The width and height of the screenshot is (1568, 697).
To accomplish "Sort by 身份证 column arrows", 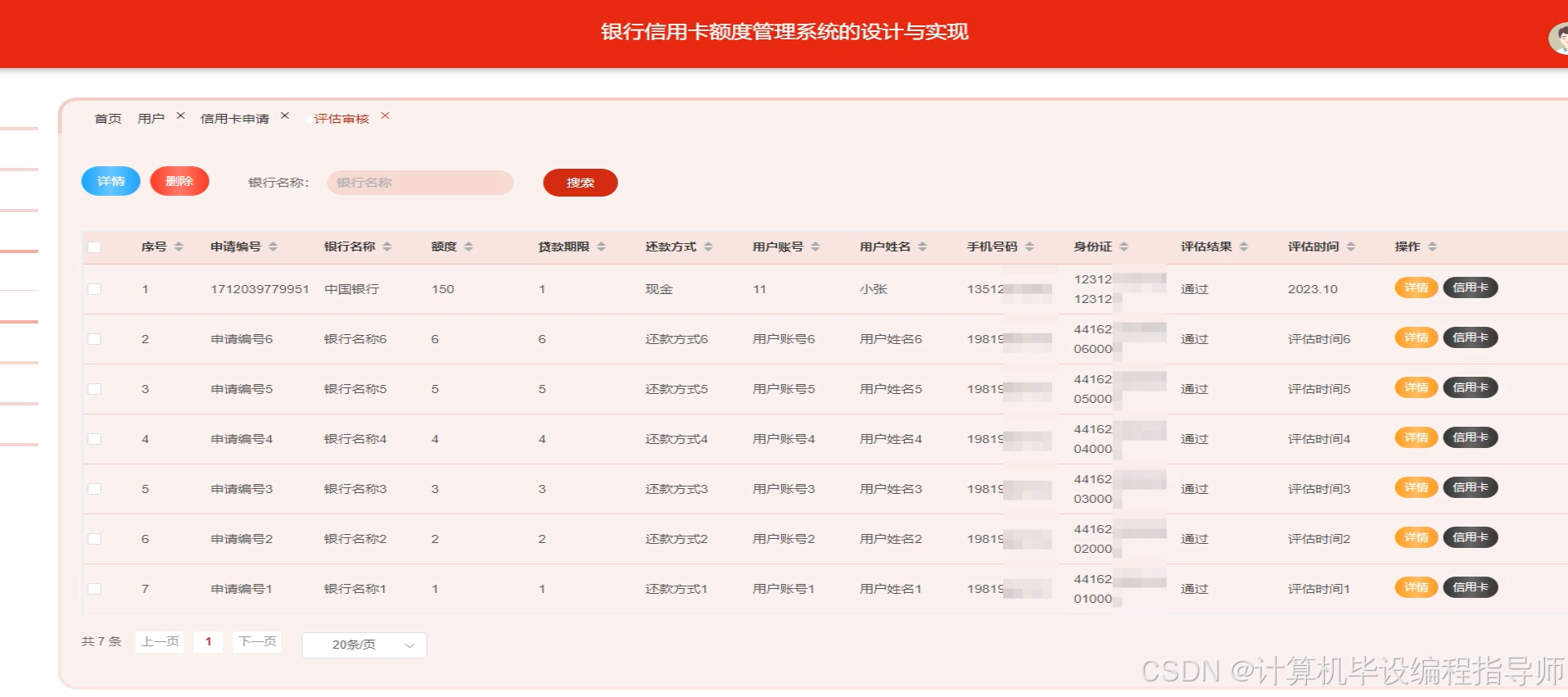I will click(1124, 247).
